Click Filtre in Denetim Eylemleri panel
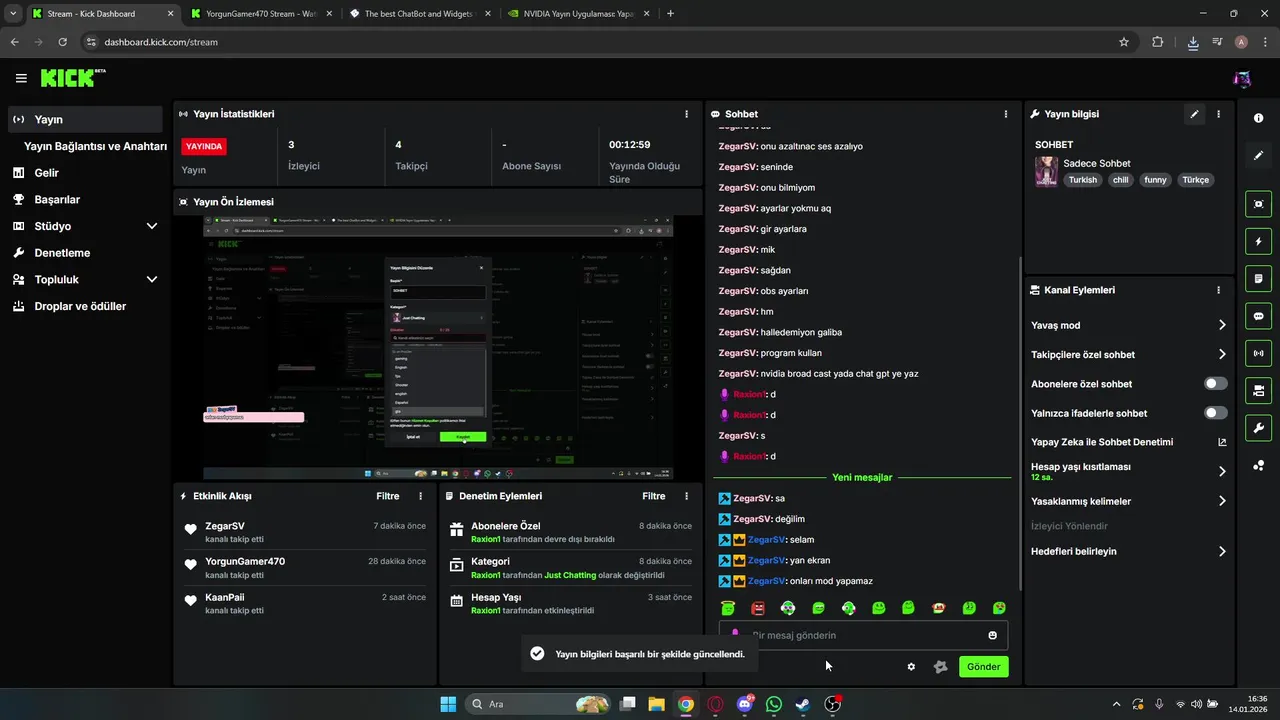This screenshot has width=1280, height=720. click(653, 496)
